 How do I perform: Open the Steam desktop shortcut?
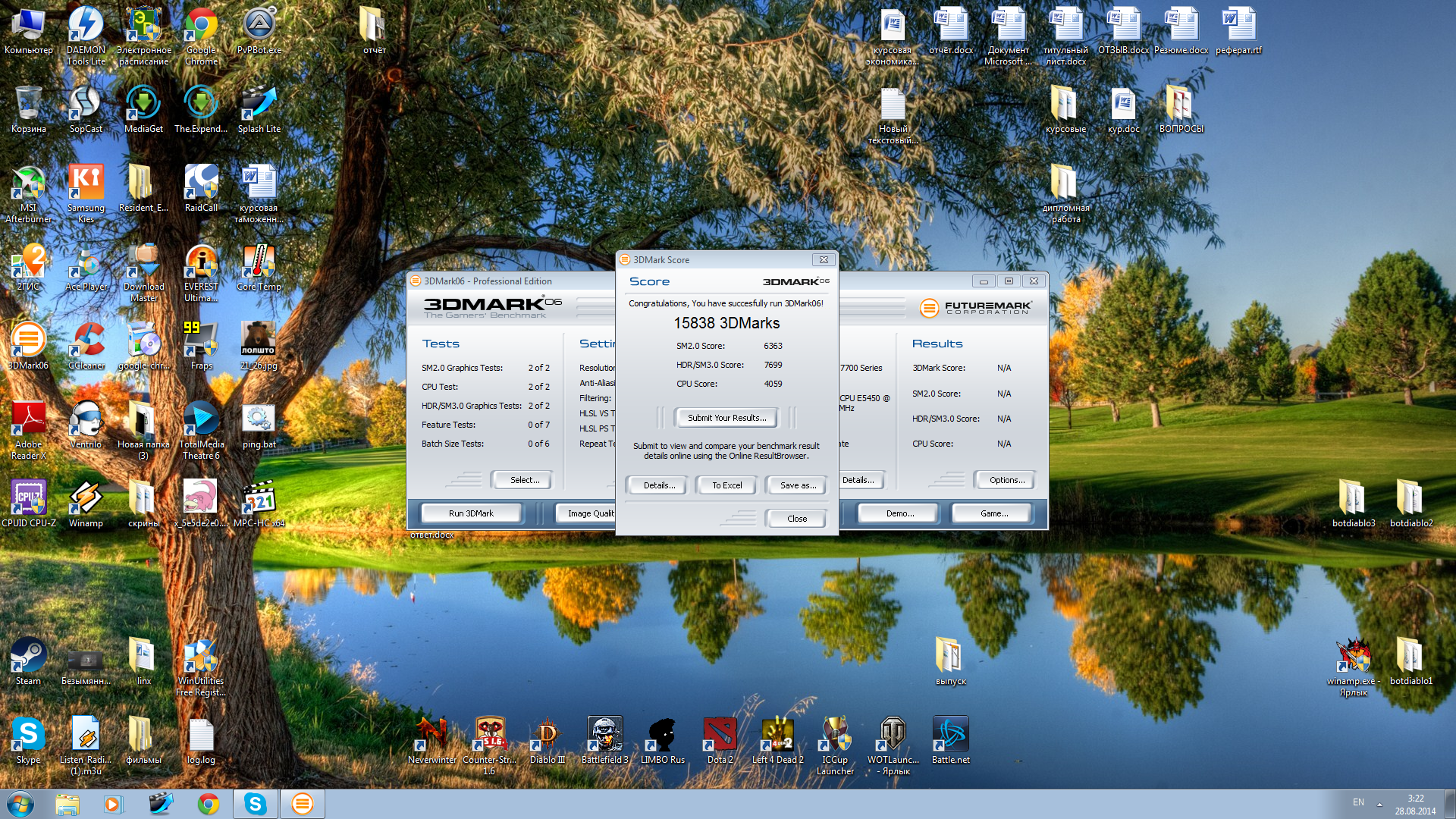[x=28, y=656]
